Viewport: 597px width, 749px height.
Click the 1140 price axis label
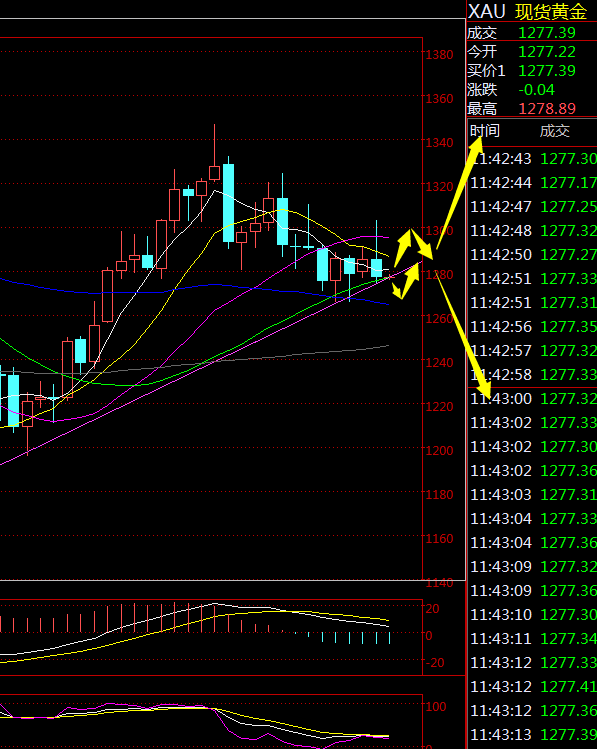click(x=439, y=583)
